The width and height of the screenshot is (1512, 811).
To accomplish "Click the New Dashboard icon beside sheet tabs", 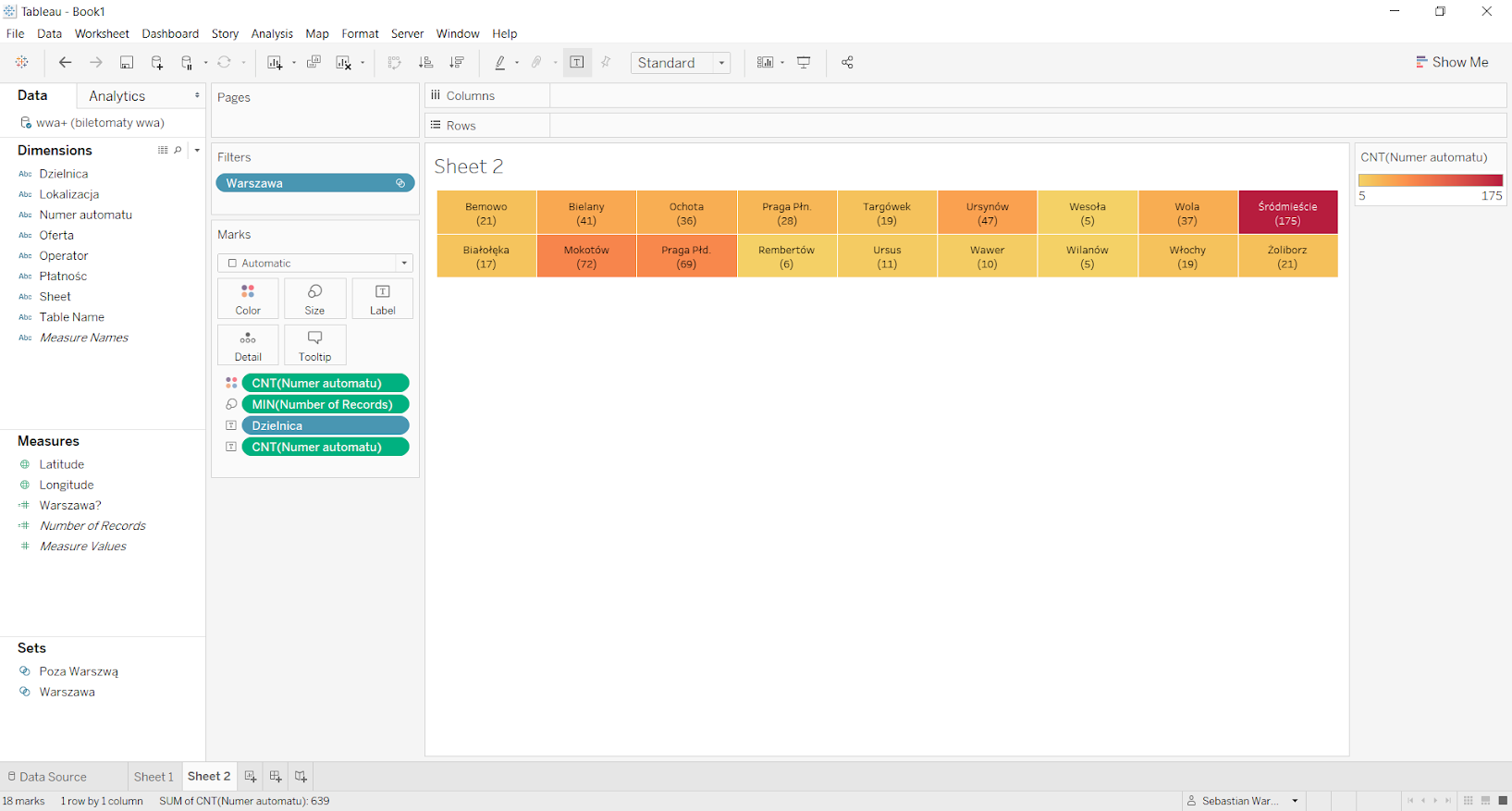I will point(276,777).
